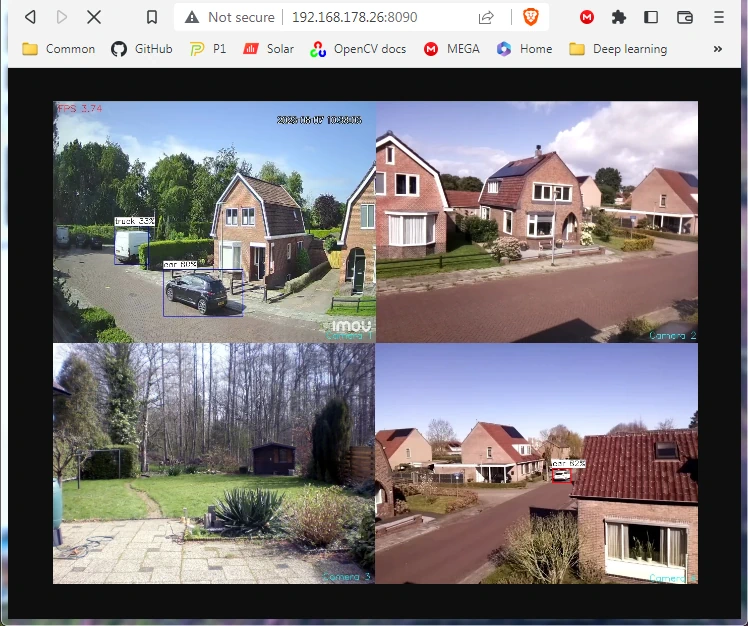Open the OpenCV docs bookmark

pos(358,49)
